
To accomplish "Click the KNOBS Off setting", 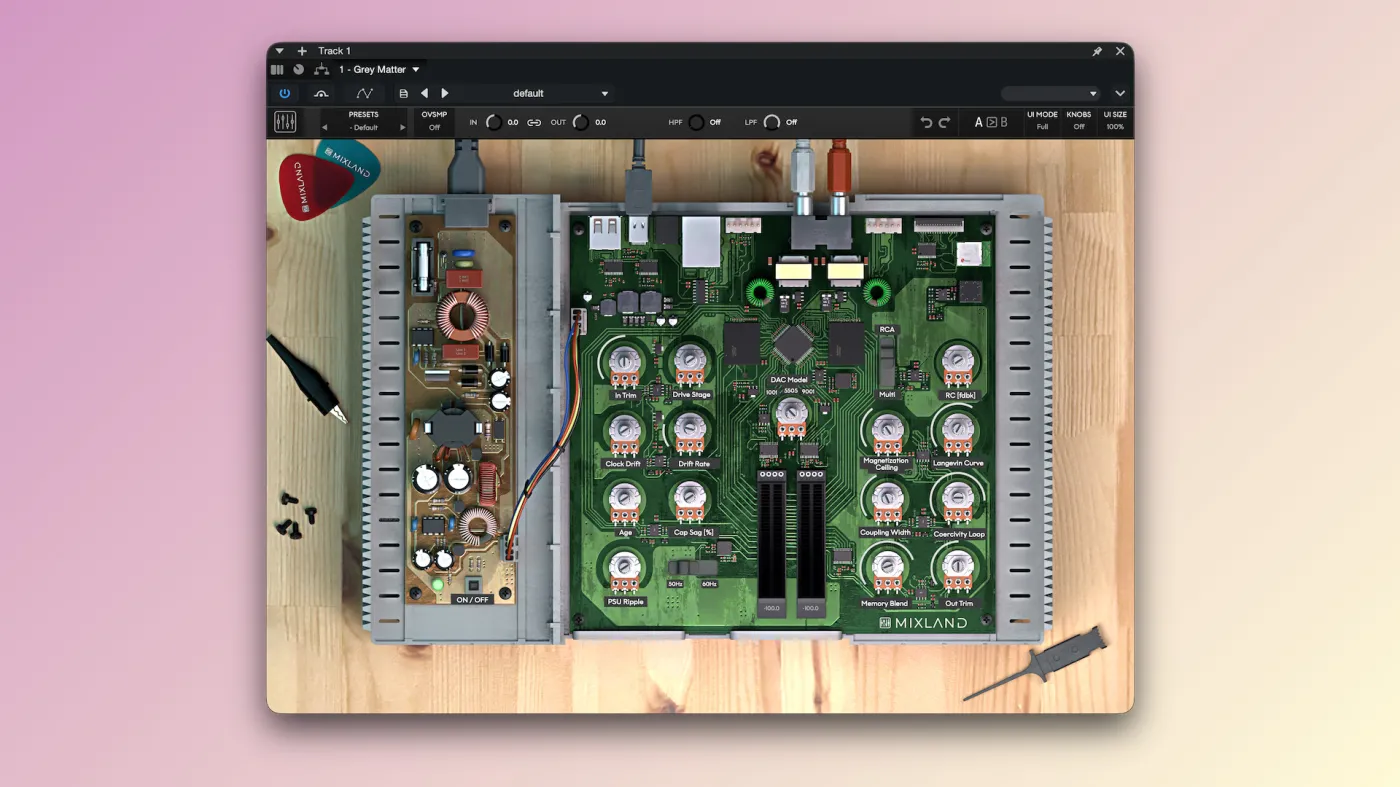I will coord(1079,121).
